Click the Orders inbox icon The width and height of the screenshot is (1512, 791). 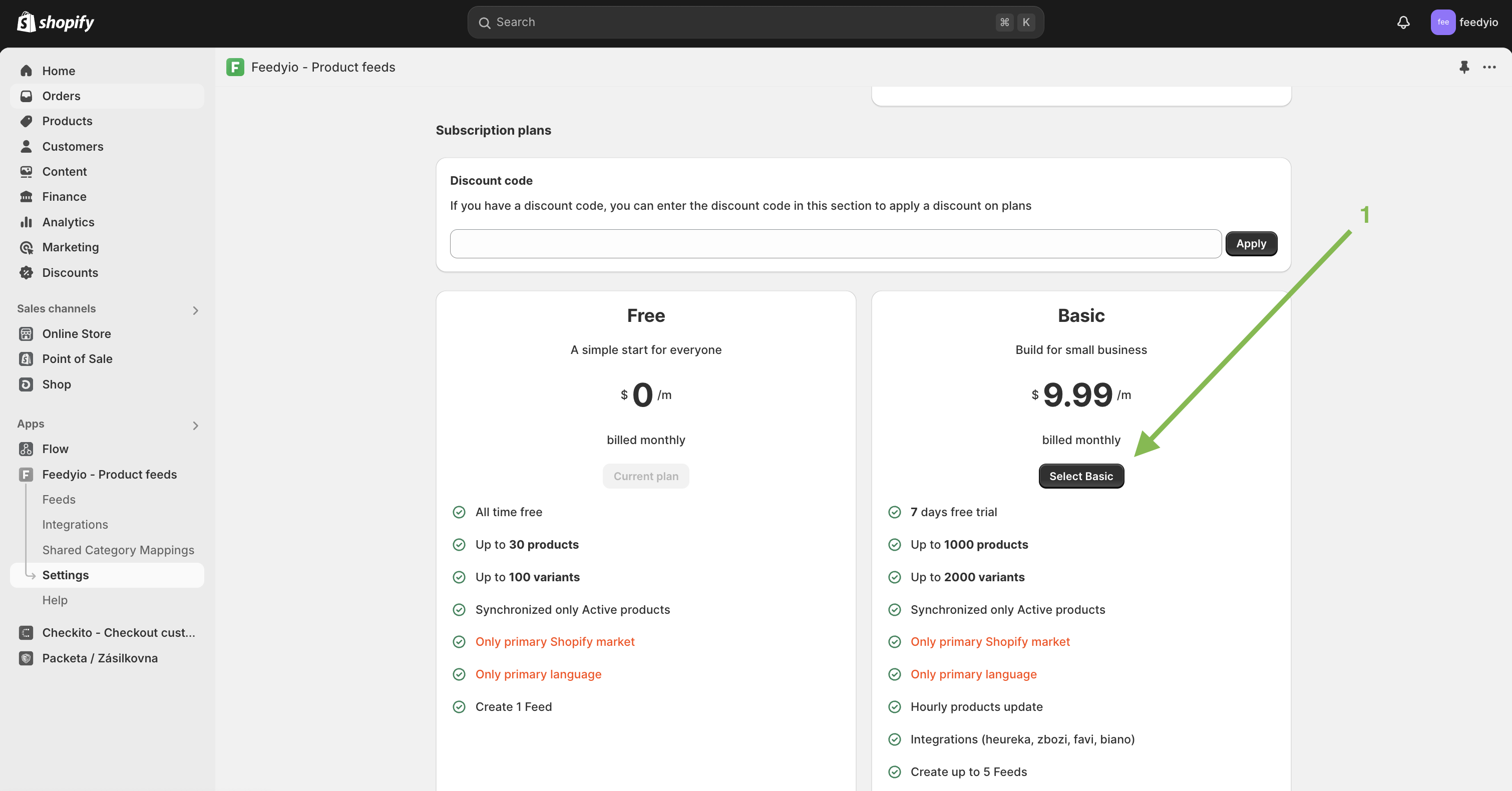26,96
